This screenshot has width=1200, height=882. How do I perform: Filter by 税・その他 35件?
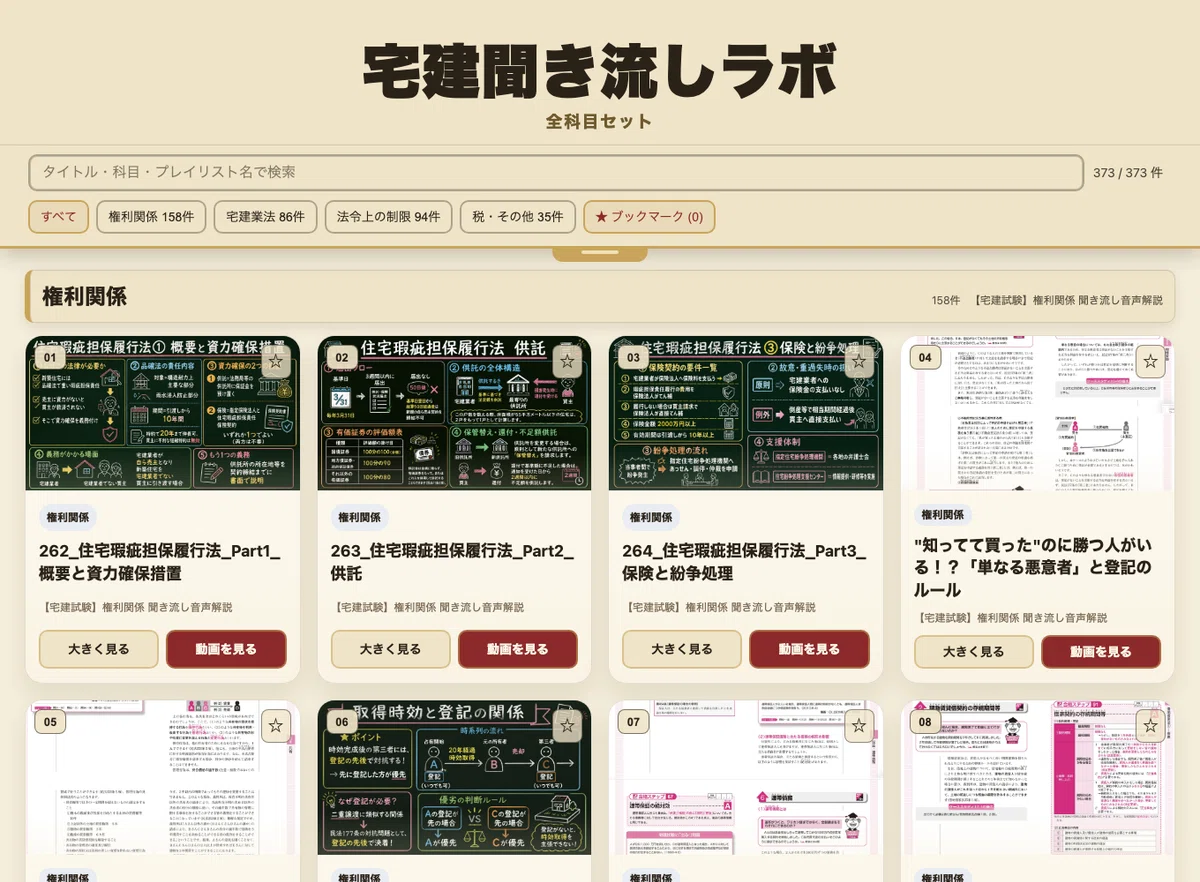[518, 217]
